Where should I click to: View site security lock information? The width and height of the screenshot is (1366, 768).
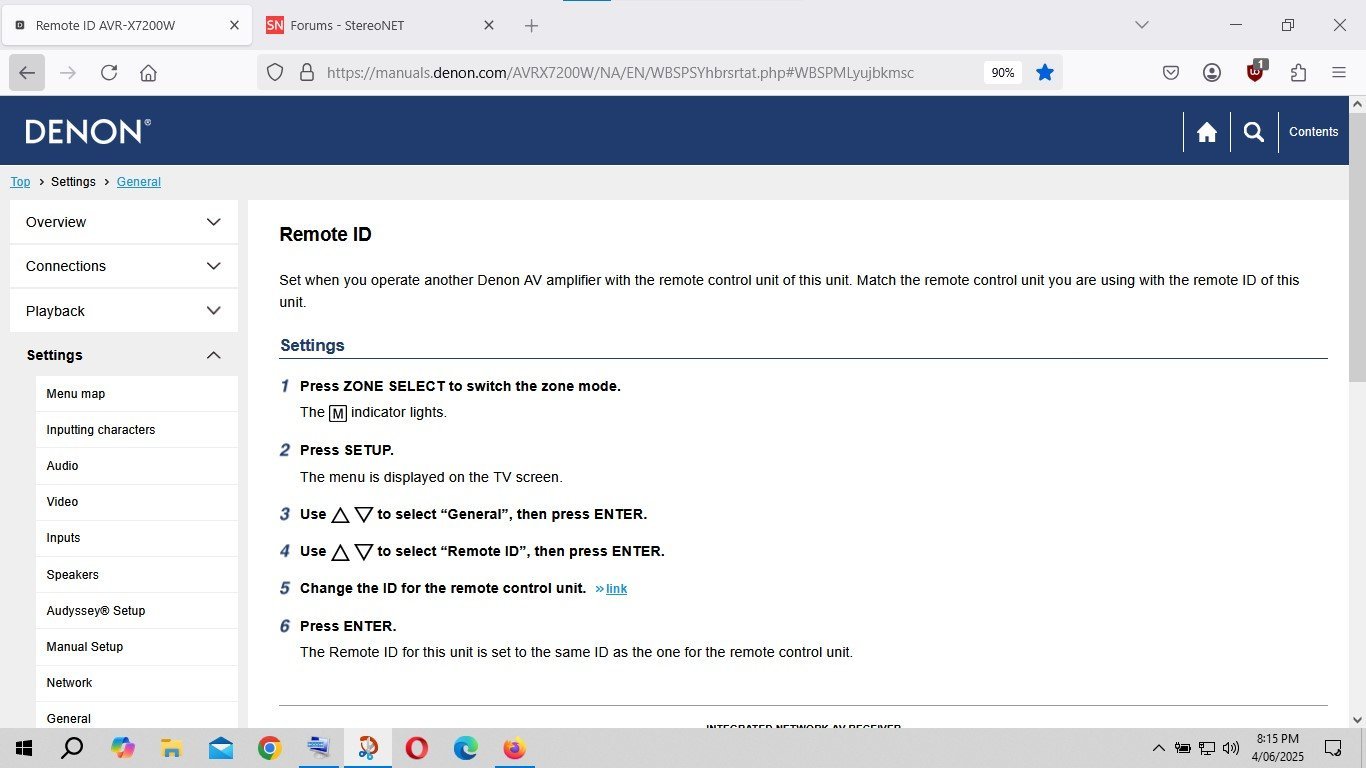[307, 73]
